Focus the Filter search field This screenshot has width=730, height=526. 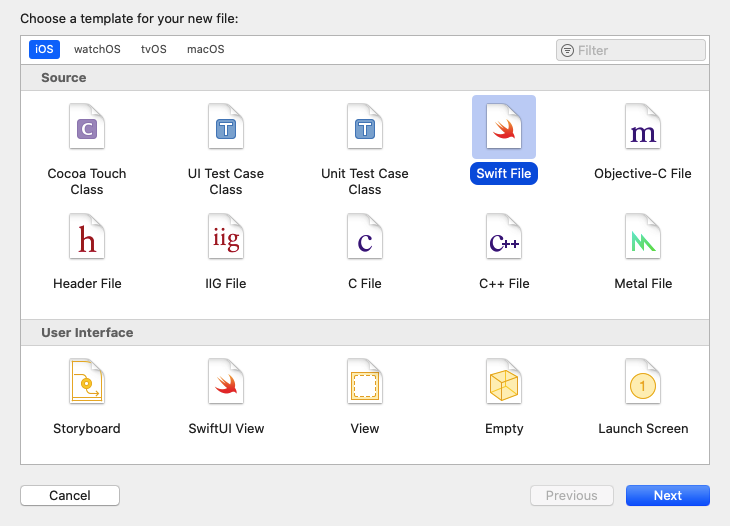point(638,50)
